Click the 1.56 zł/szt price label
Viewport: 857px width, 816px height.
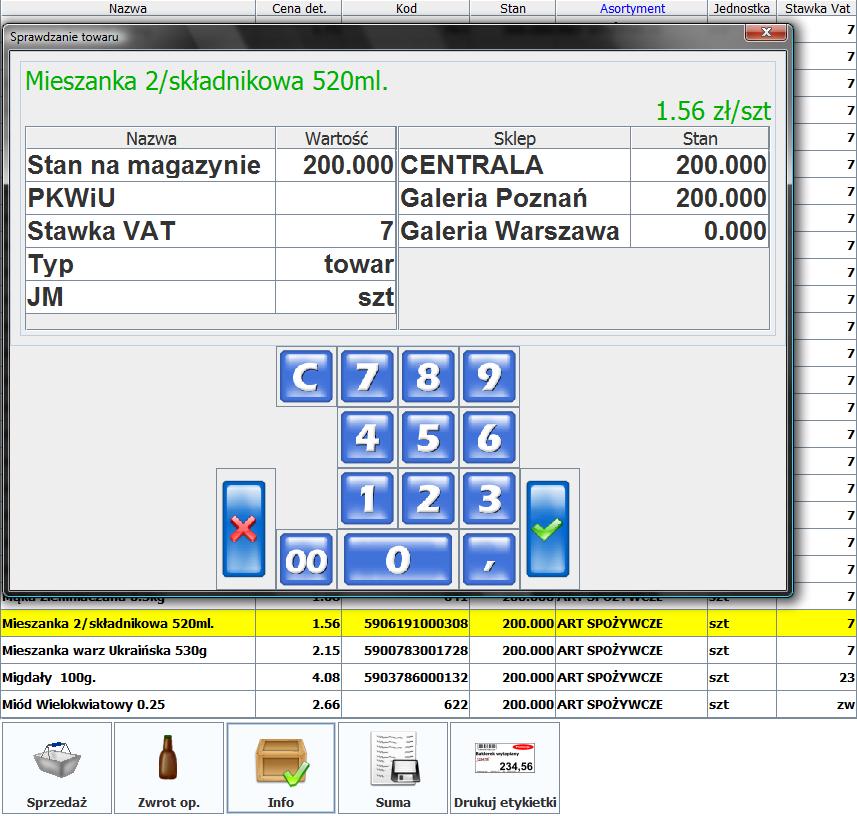[x=713, y=111]
